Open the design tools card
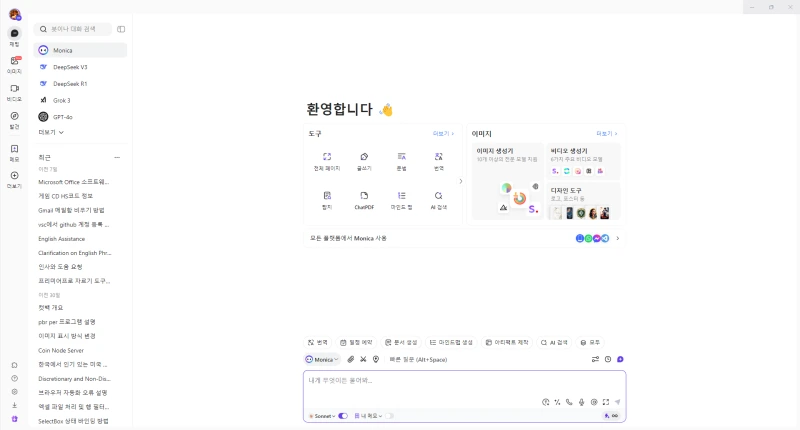 pos(583,201)
